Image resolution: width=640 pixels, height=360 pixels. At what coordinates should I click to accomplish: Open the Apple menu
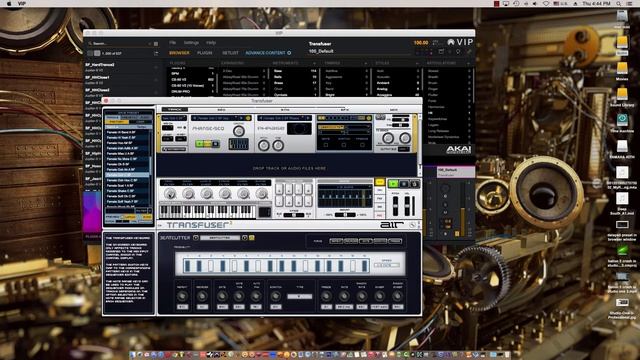pyautogui.click(x=9, y=3)
